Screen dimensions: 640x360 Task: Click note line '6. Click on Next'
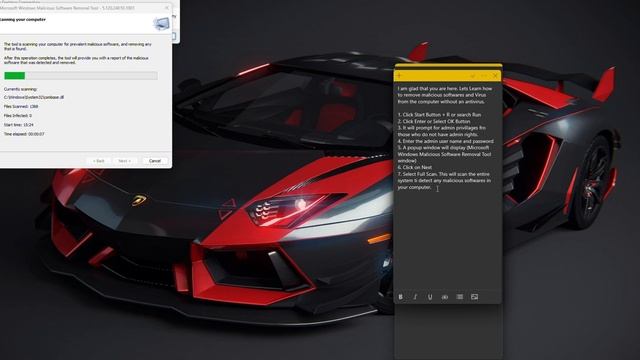click(415, 167)
